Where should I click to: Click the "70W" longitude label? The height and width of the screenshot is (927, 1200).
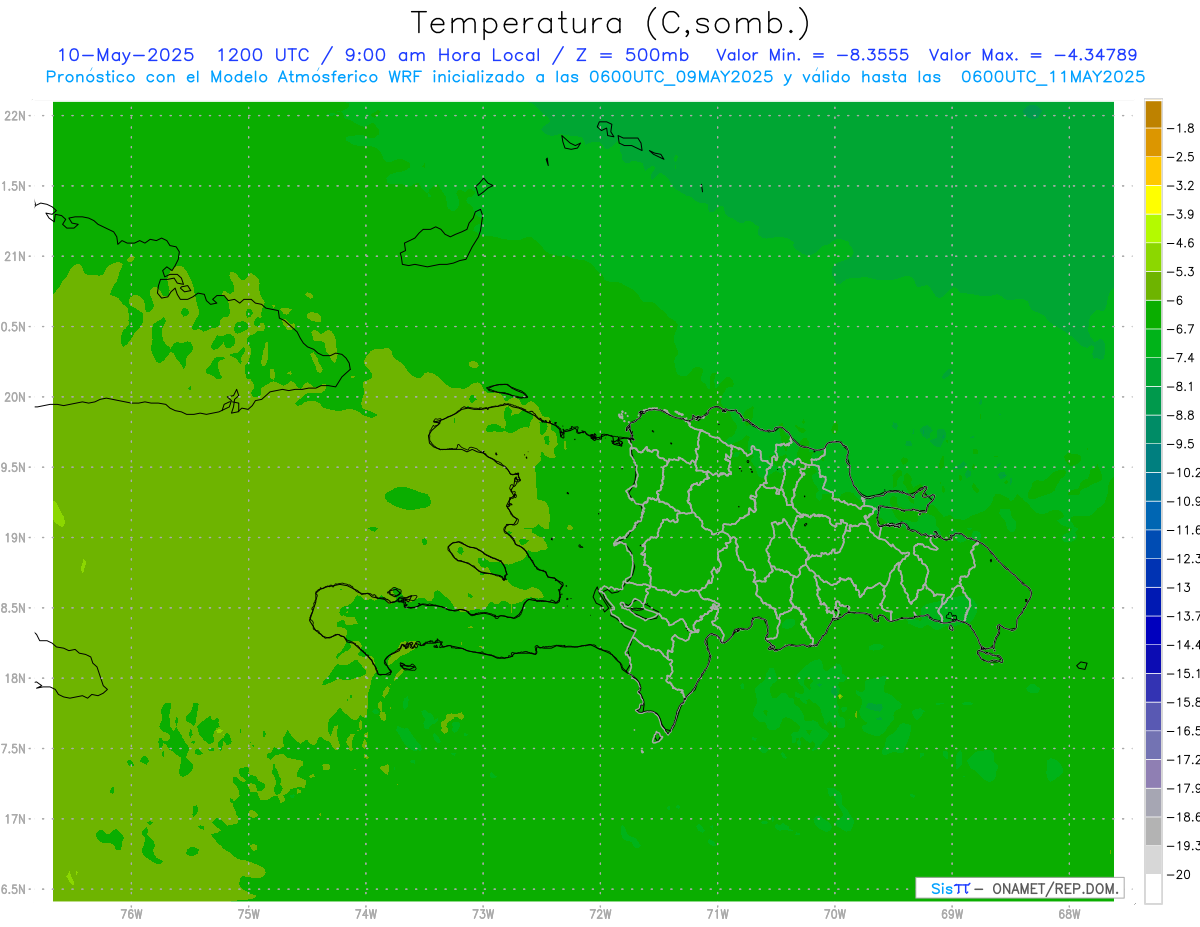coord(834,913)
